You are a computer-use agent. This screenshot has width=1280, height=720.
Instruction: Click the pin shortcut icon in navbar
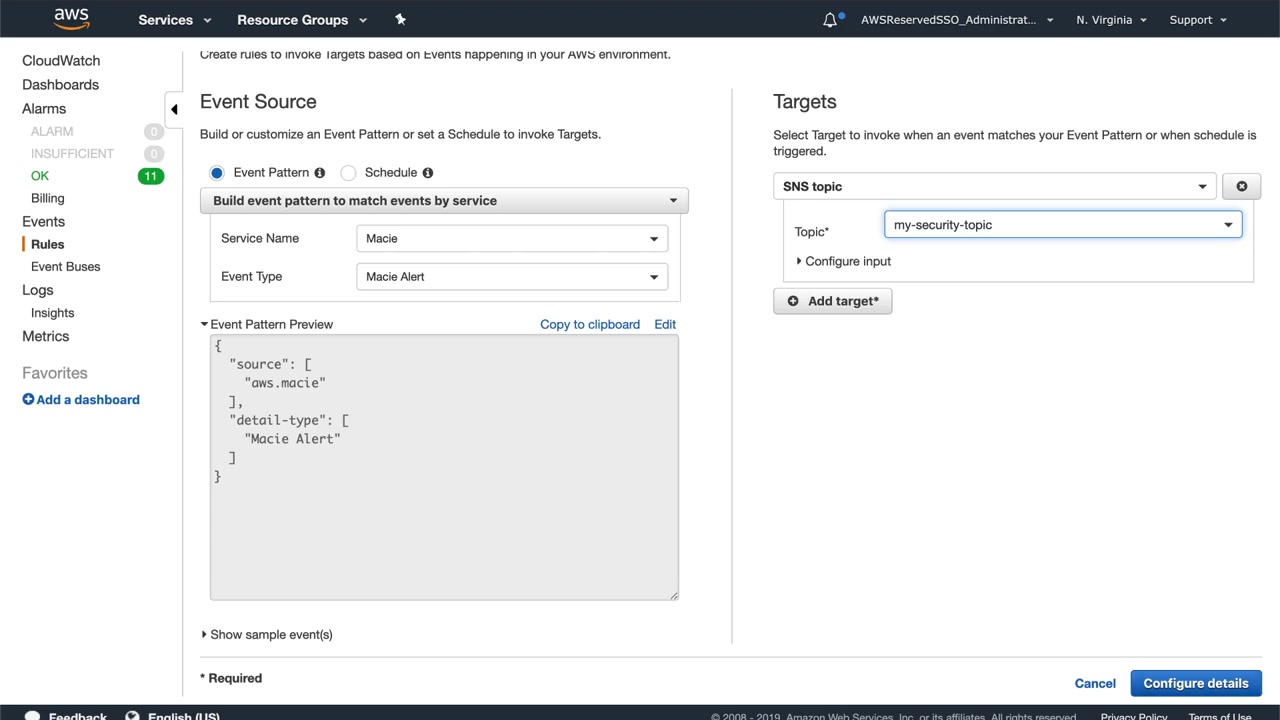(x=401, y=19)
